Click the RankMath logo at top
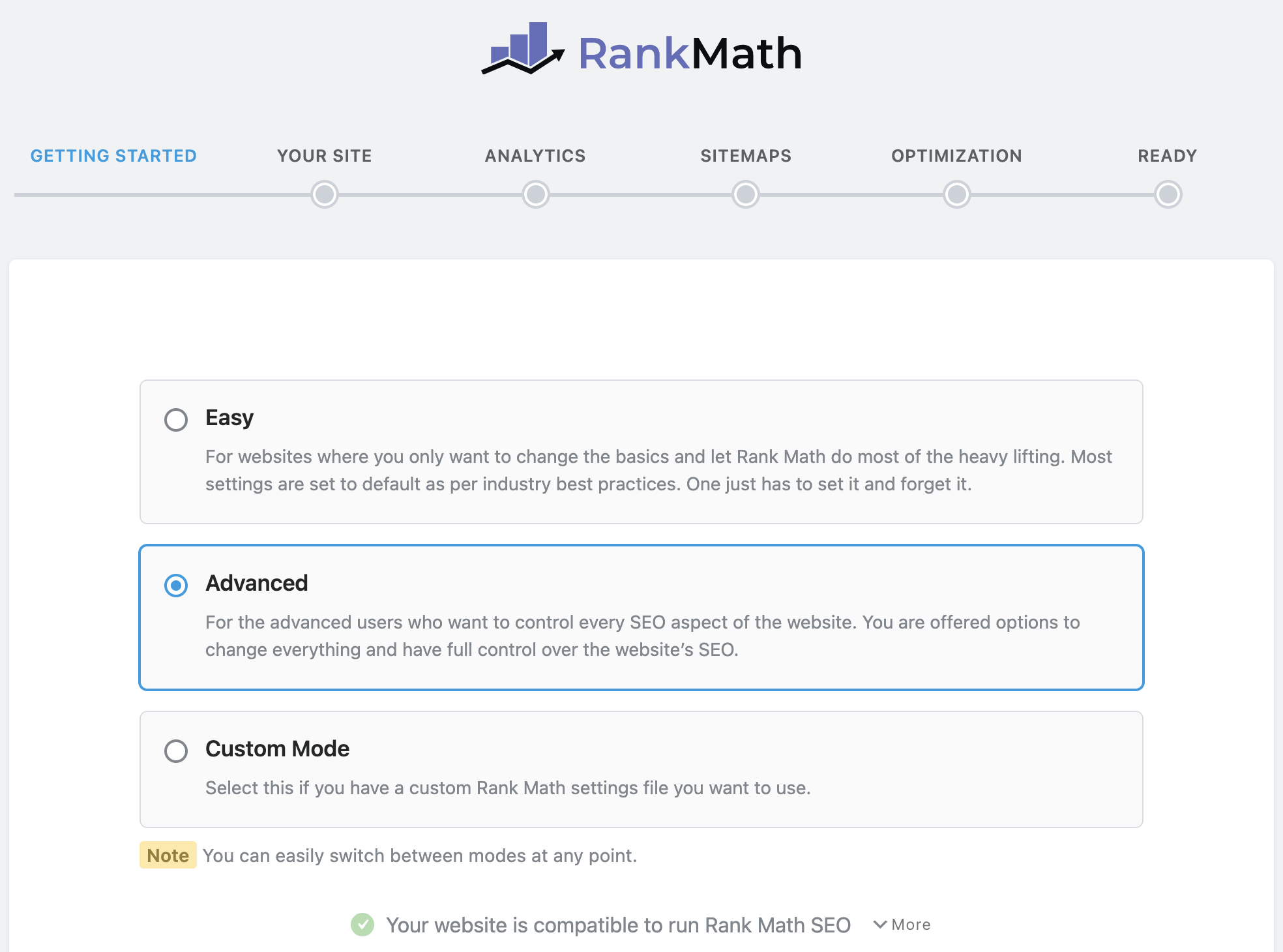Viewport: 1283px width, 952px height. point(641,50)
